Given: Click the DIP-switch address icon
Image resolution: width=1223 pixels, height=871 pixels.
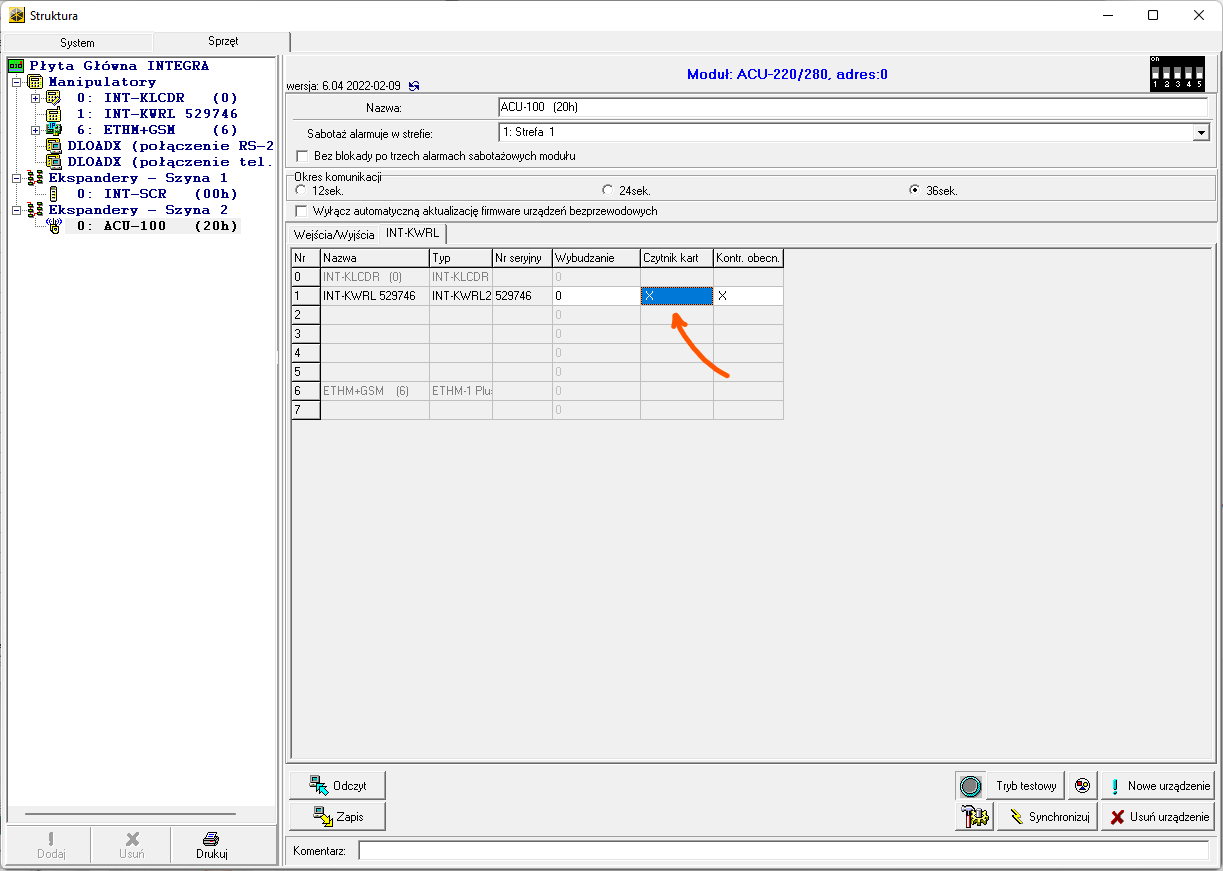Looking at the screenshot, I should pos(1177,73).
